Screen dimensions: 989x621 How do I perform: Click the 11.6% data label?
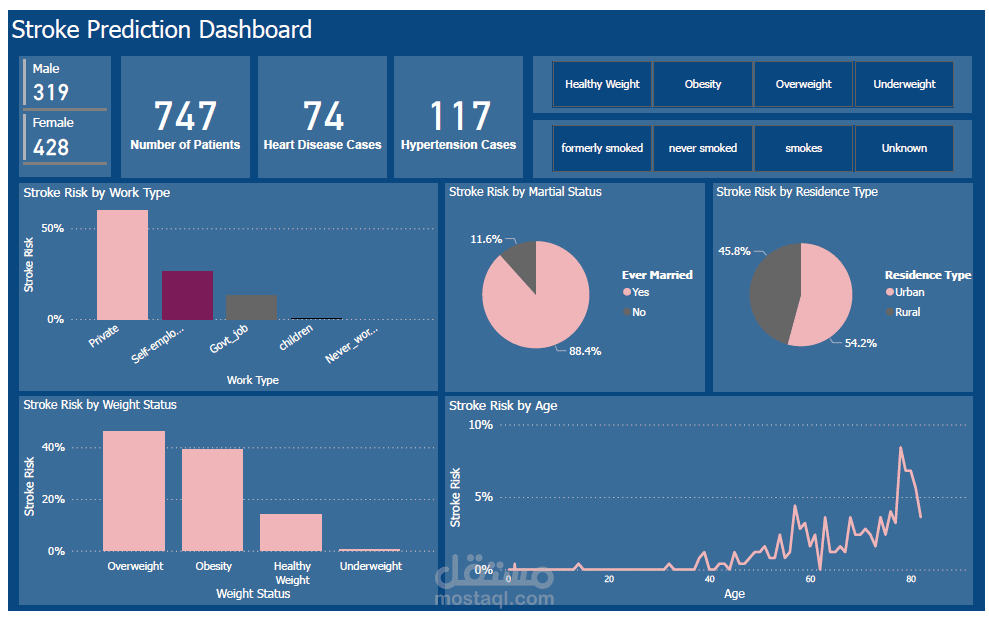coord(486,239)
